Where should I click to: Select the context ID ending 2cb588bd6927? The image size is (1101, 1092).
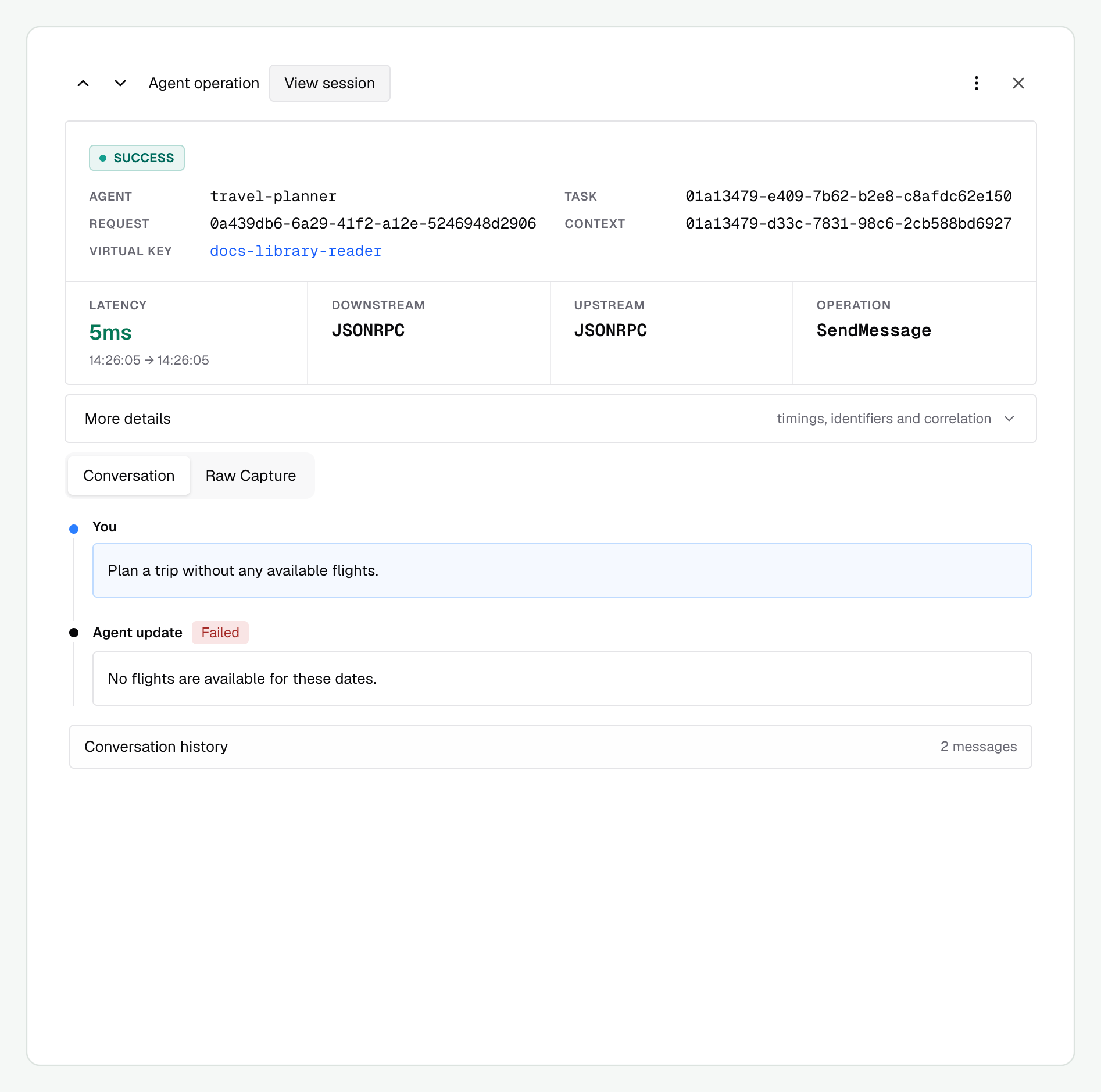849,224
